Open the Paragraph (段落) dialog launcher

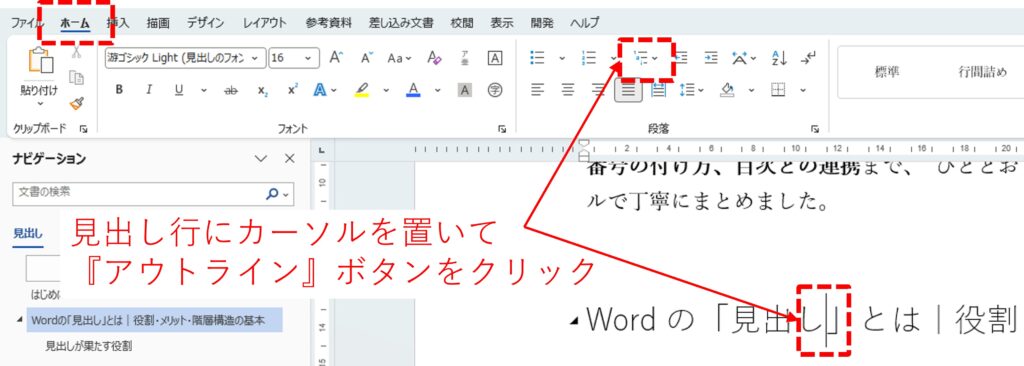coord(815,129)
